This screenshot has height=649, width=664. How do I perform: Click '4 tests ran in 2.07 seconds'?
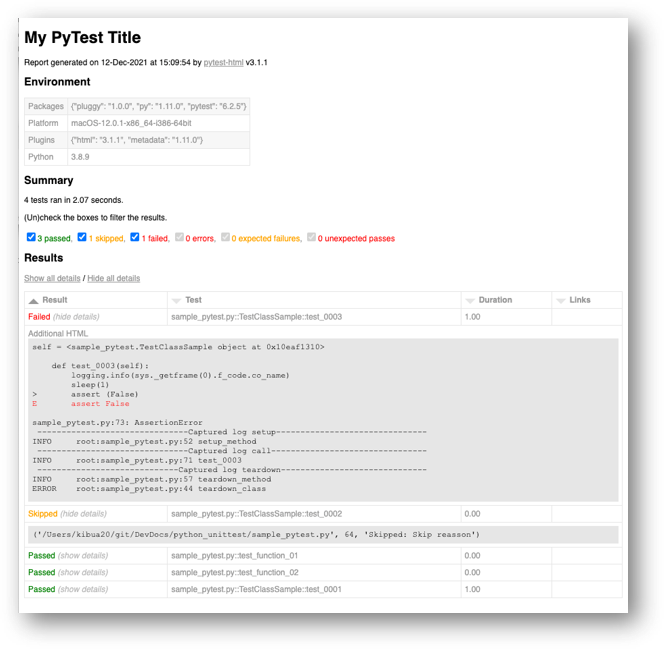74,200
